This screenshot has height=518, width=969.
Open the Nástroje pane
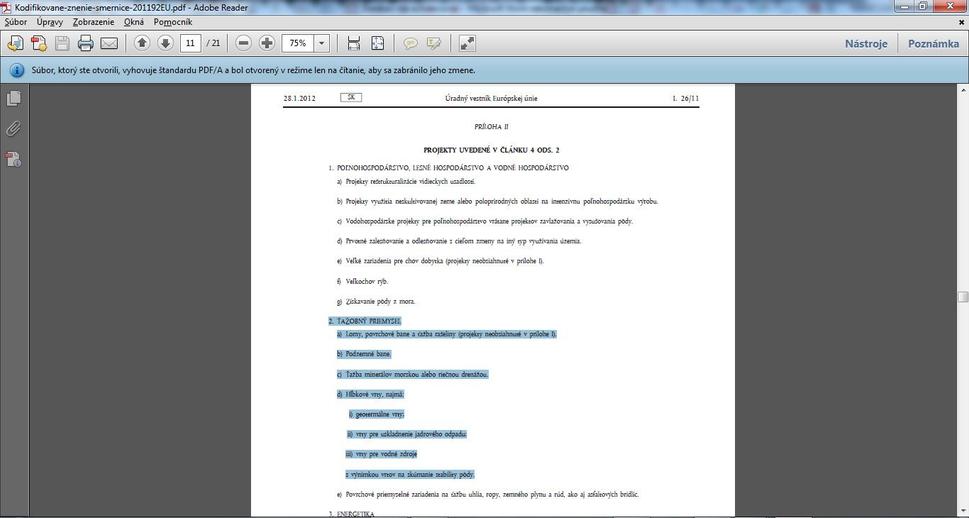tap(866, 44)
